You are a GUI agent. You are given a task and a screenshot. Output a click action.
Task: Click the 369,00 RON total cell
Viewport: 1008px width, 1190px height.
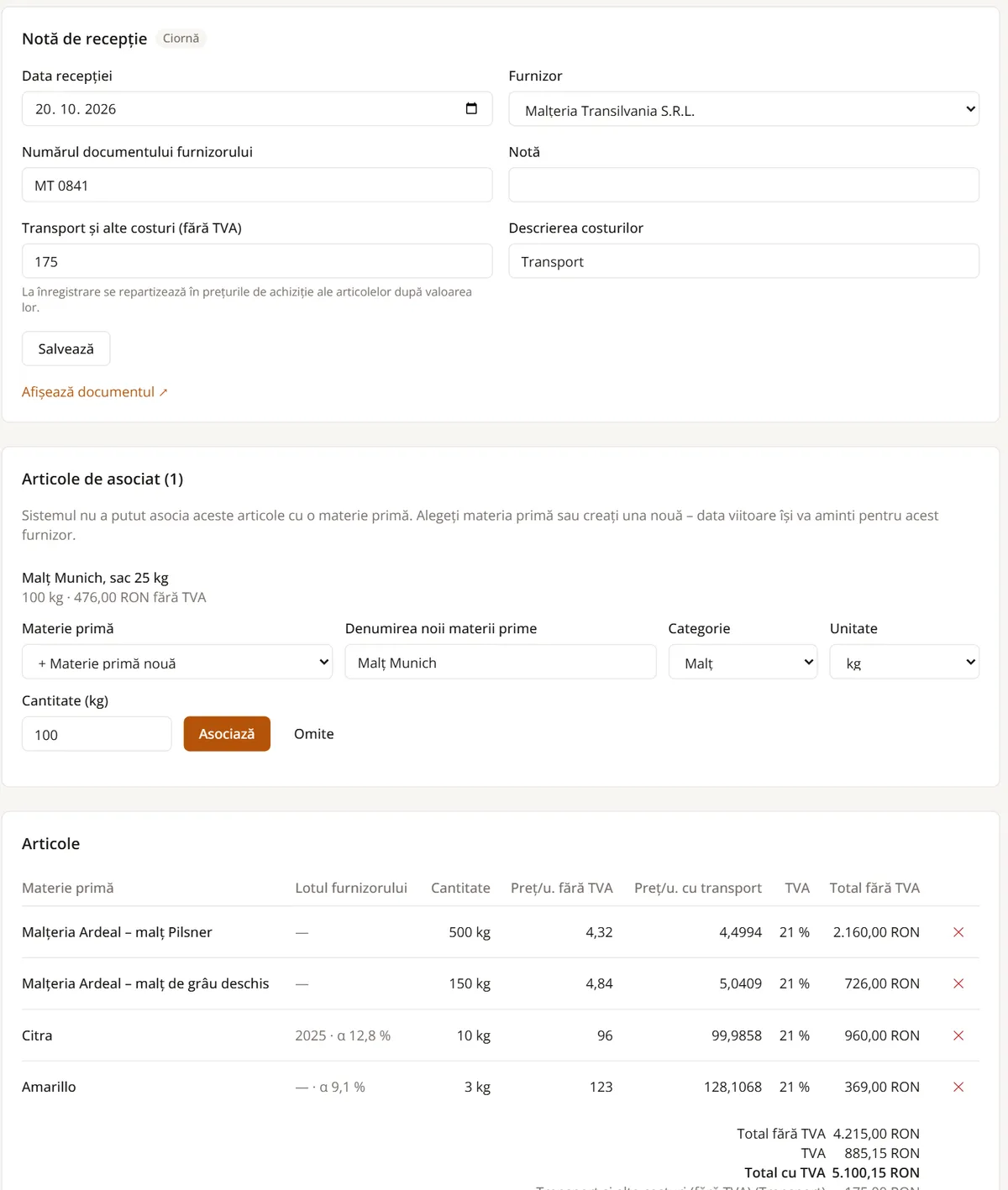pos(882,1087)
